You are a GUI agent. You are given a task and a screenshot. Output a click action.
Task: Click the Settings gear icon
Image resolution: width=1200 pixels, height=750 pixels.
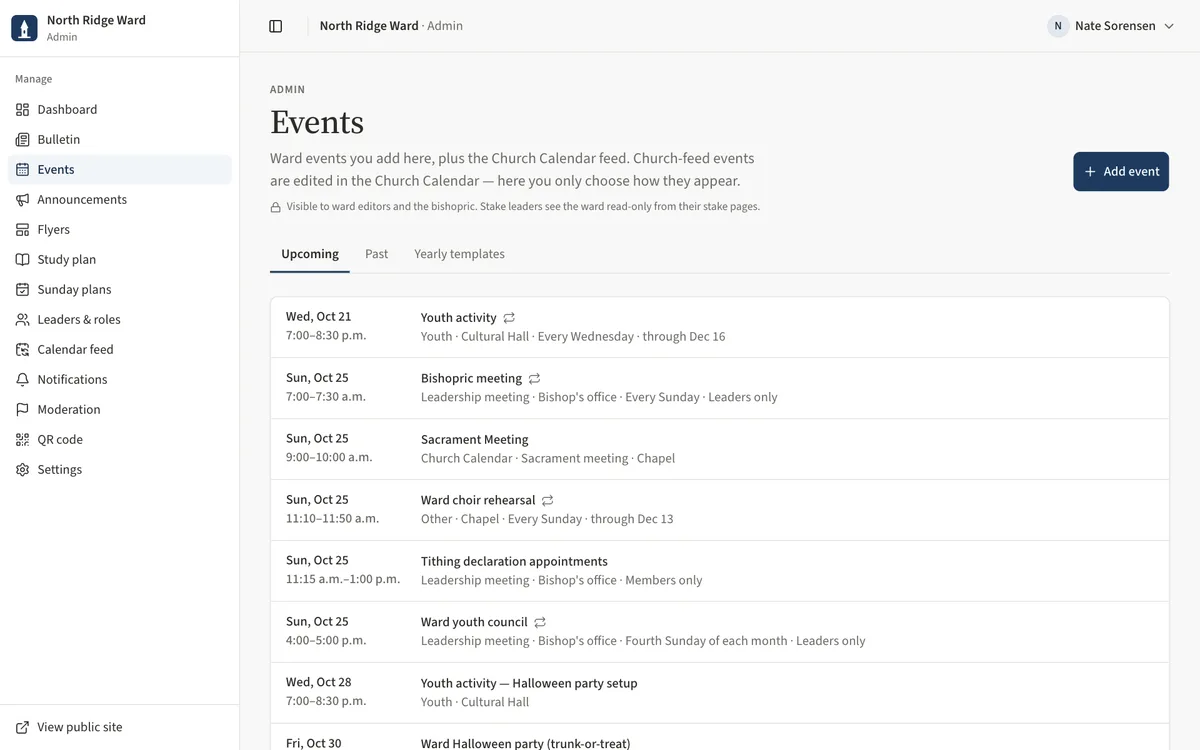click(22, 470)
